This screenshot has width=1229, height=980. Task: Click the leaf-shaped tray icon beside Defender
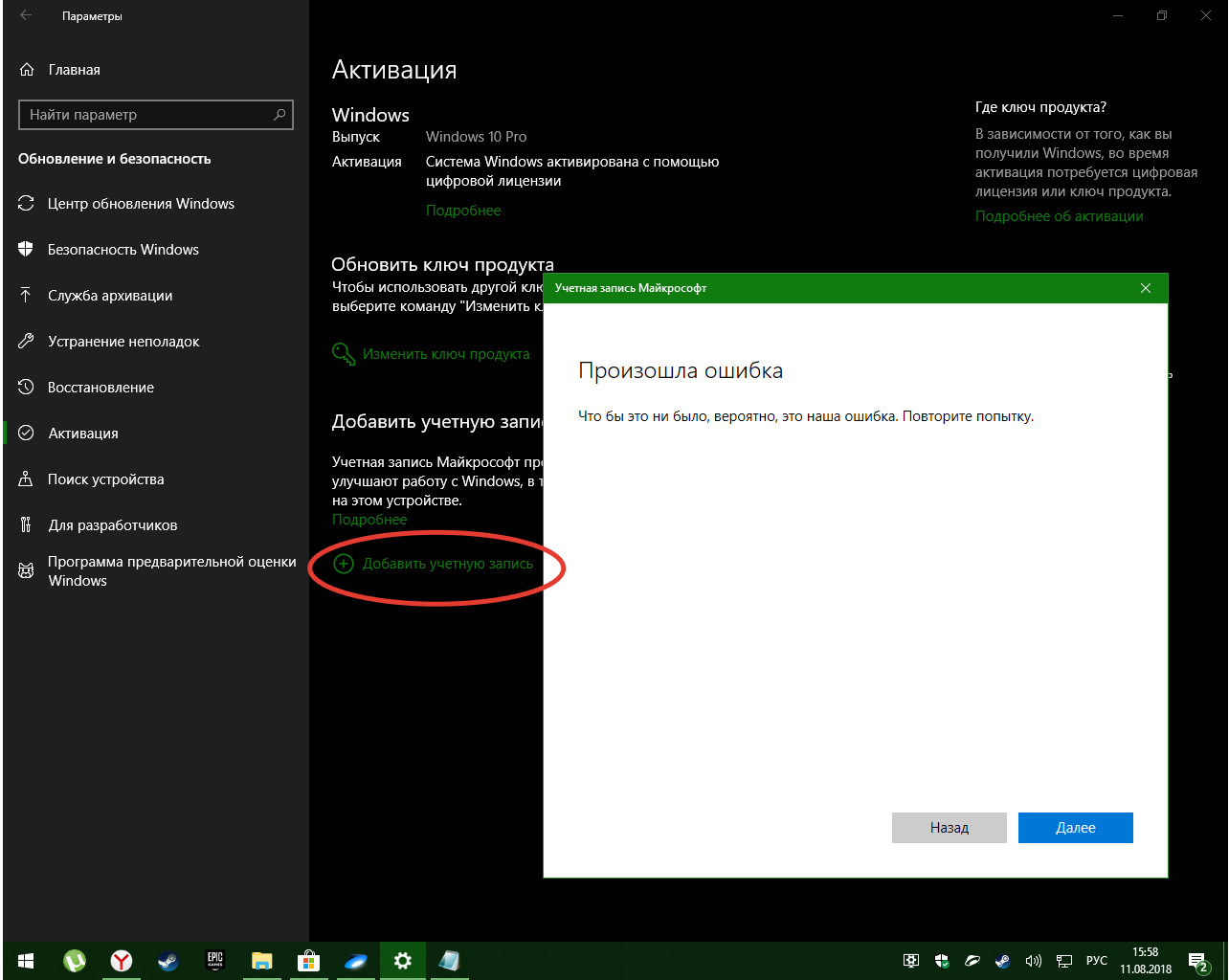click(x=972, y=961)
